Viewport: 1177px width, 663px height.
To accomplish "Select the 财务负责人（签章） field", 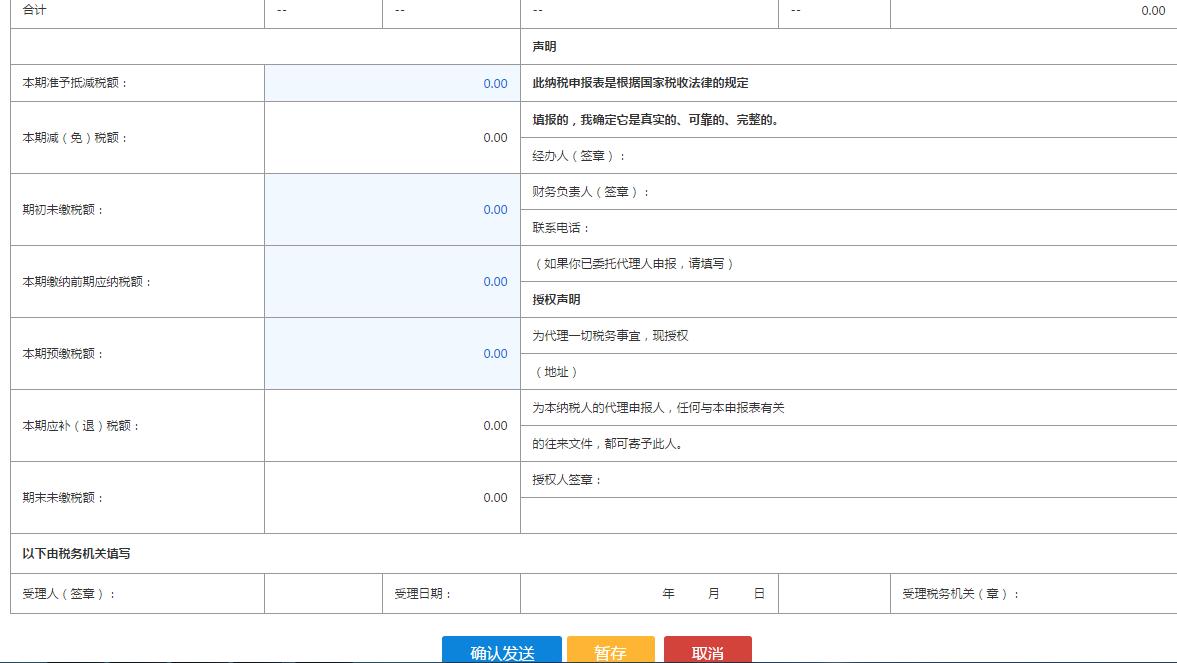I will [x=850, y=192].
